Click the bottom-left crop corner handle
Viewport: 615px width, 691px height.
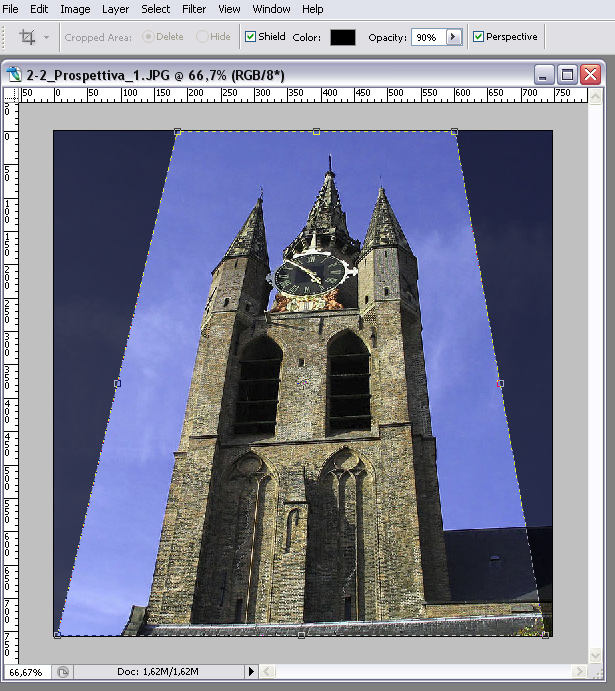pyautogui.click(x=57, y=635)
